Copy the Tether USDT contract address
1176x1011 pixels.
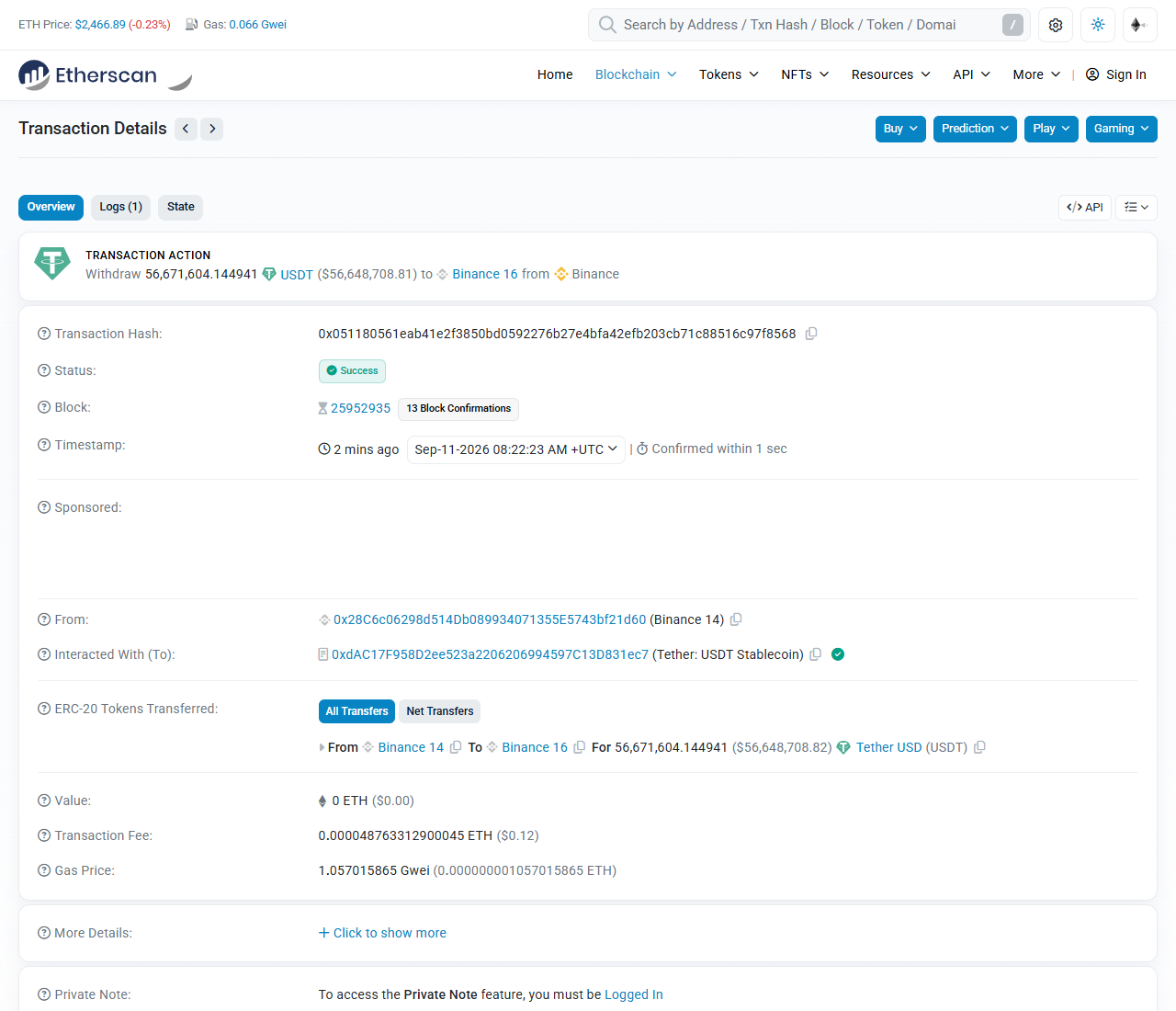(815, 654)
